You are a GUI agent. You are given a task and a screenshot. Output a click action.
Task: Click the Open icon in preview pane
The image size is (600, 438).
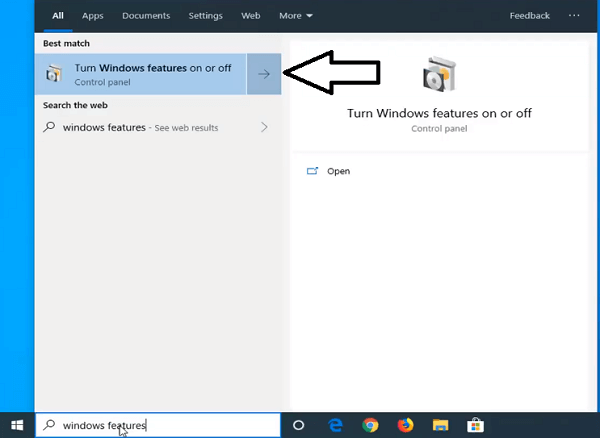point(312,171)
